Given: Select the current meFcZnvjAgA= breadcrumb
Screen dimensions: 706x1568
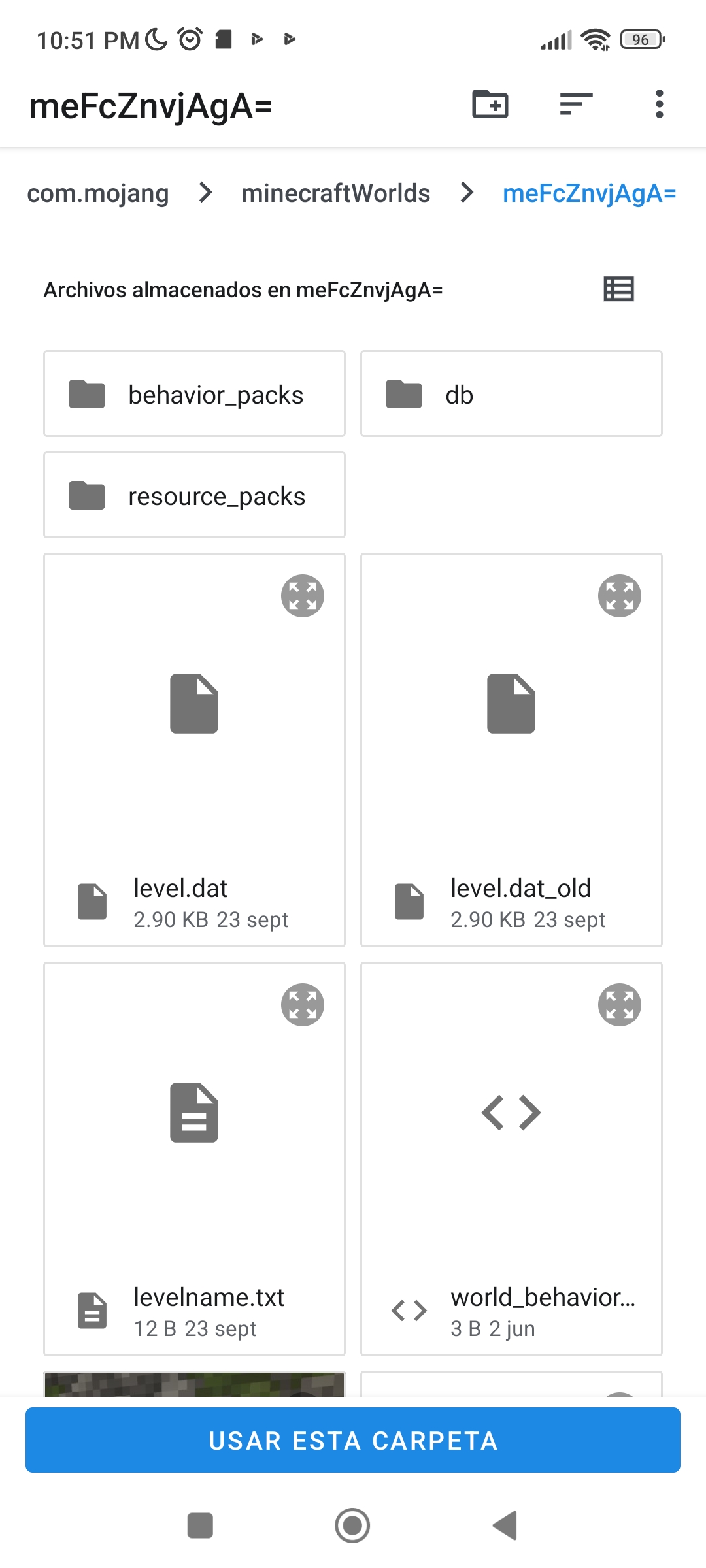Looking at the screenshot, I should [x=589, y=193].
